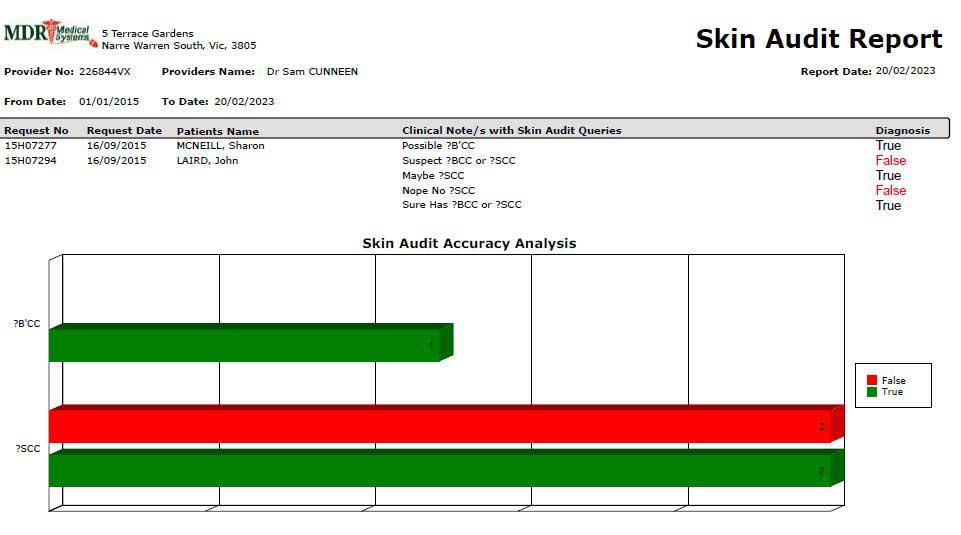This screenshot has height=535, width=961.
Task: Click True diagnosis for Possible ?B'CC
Action: click(888, 146)
